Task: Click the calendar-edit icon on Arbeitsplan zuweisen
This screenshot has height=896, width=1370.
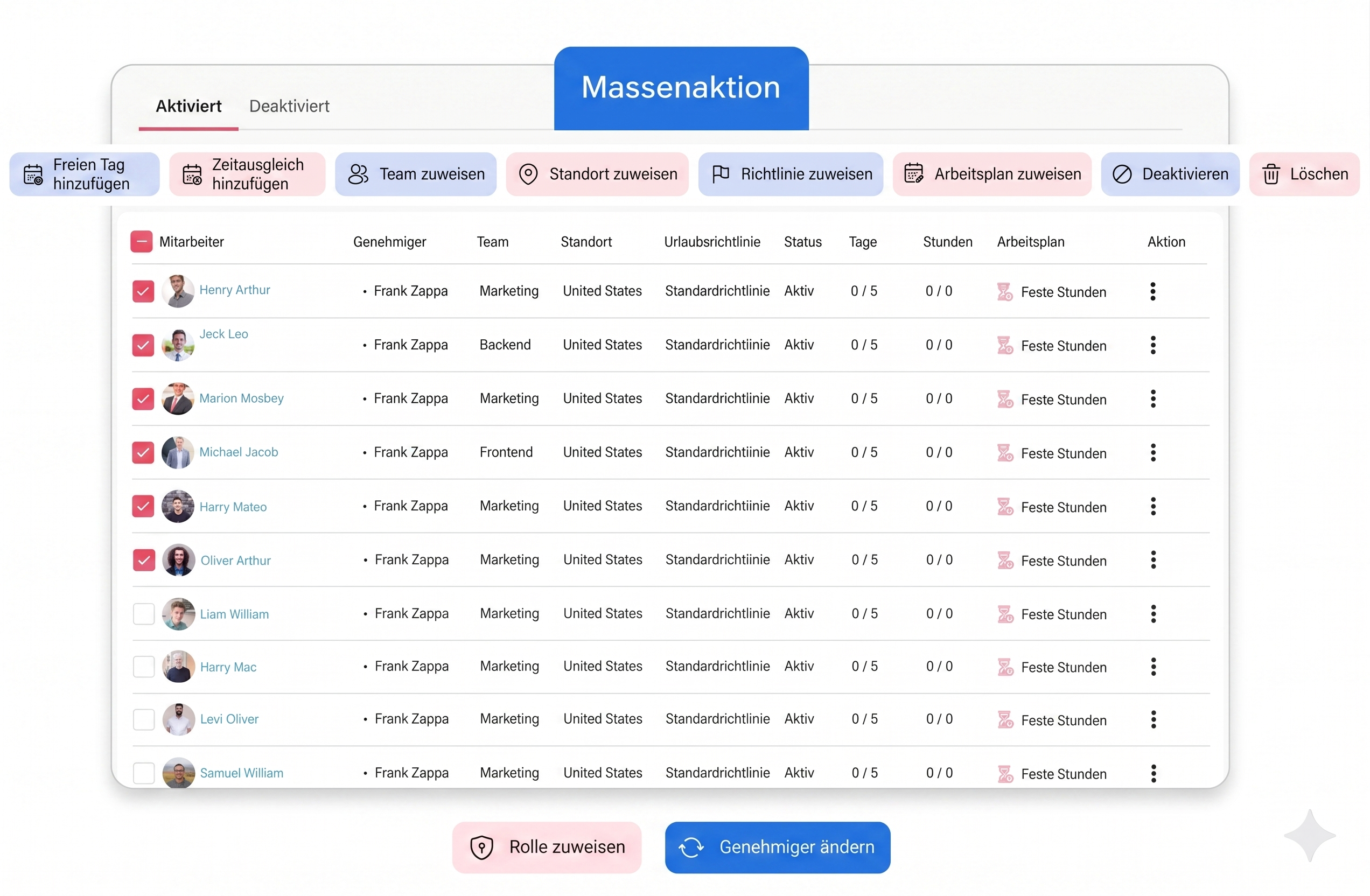Action: (x=913, y=174)
